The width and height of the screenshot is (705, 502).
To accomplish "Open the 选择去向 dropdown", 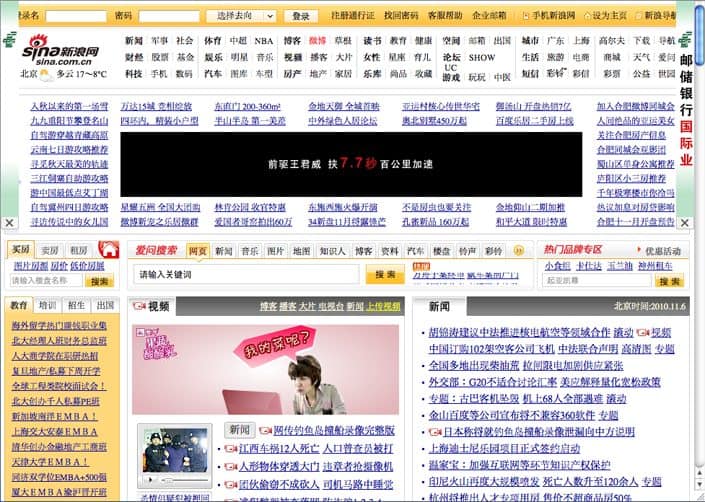I will click(x=242, y=16).
